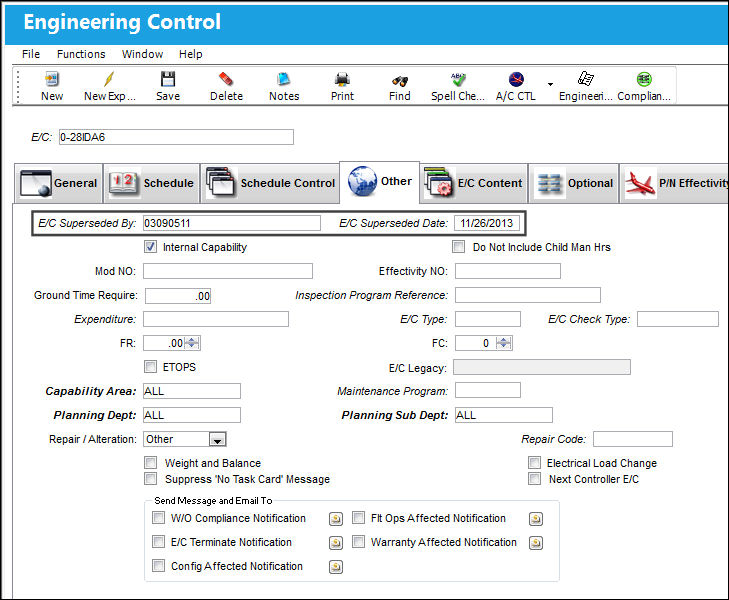Click the Planning Sub Dept field
This screenshot has height=600, width=729.
point(504,415)
